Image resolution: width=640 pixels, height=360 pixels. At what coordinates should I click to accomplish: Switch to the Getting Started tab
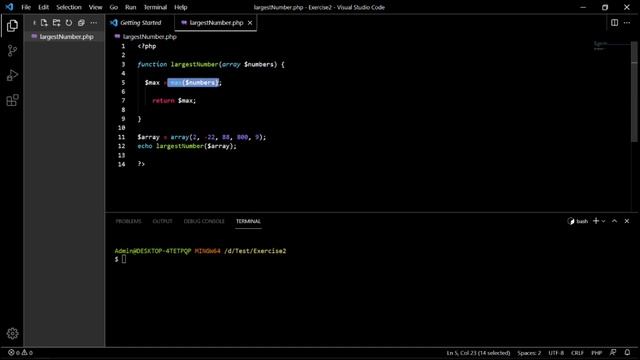click(x=140, y=23)
